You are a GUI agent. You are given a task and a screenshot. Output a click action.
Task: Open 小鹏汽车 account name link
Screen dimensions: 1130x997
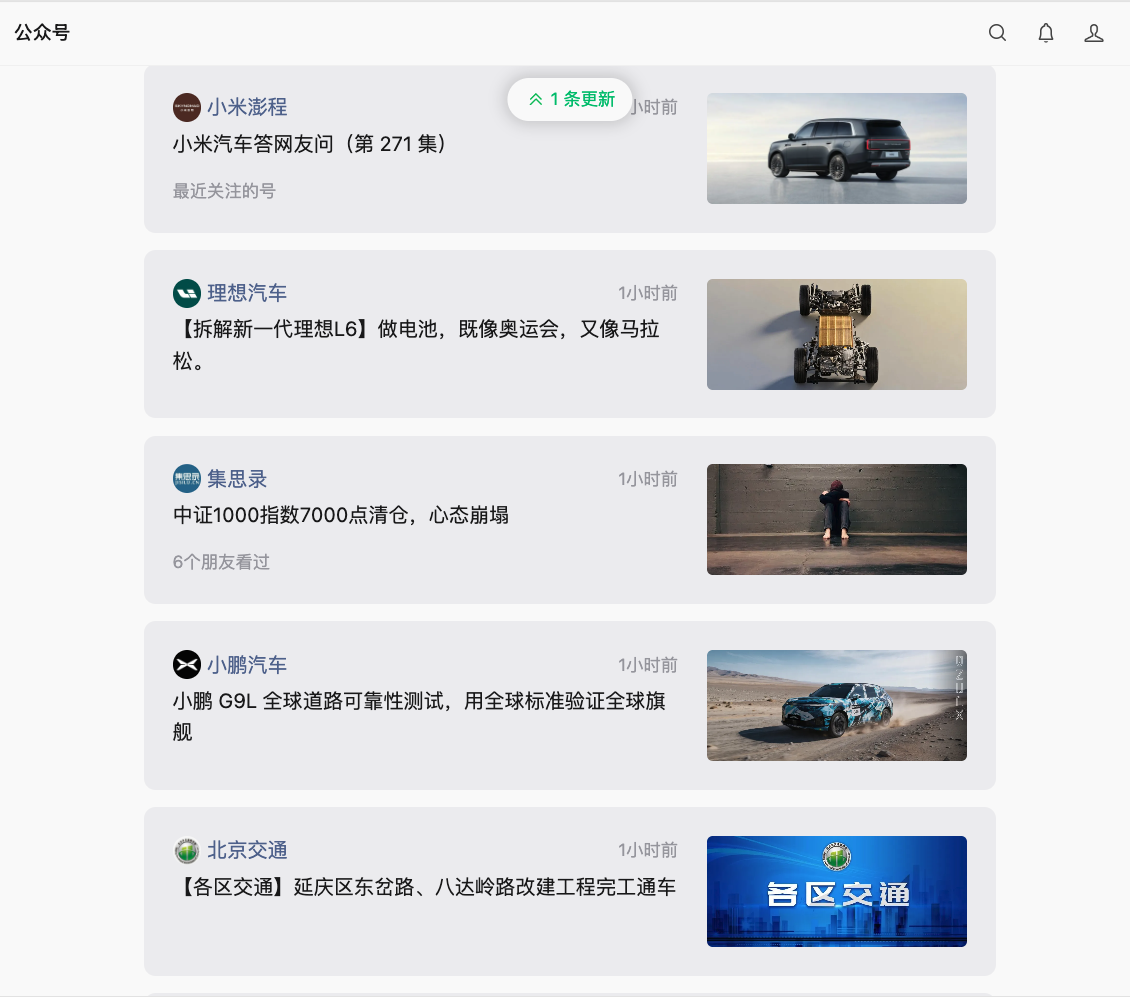click(247, 665)
